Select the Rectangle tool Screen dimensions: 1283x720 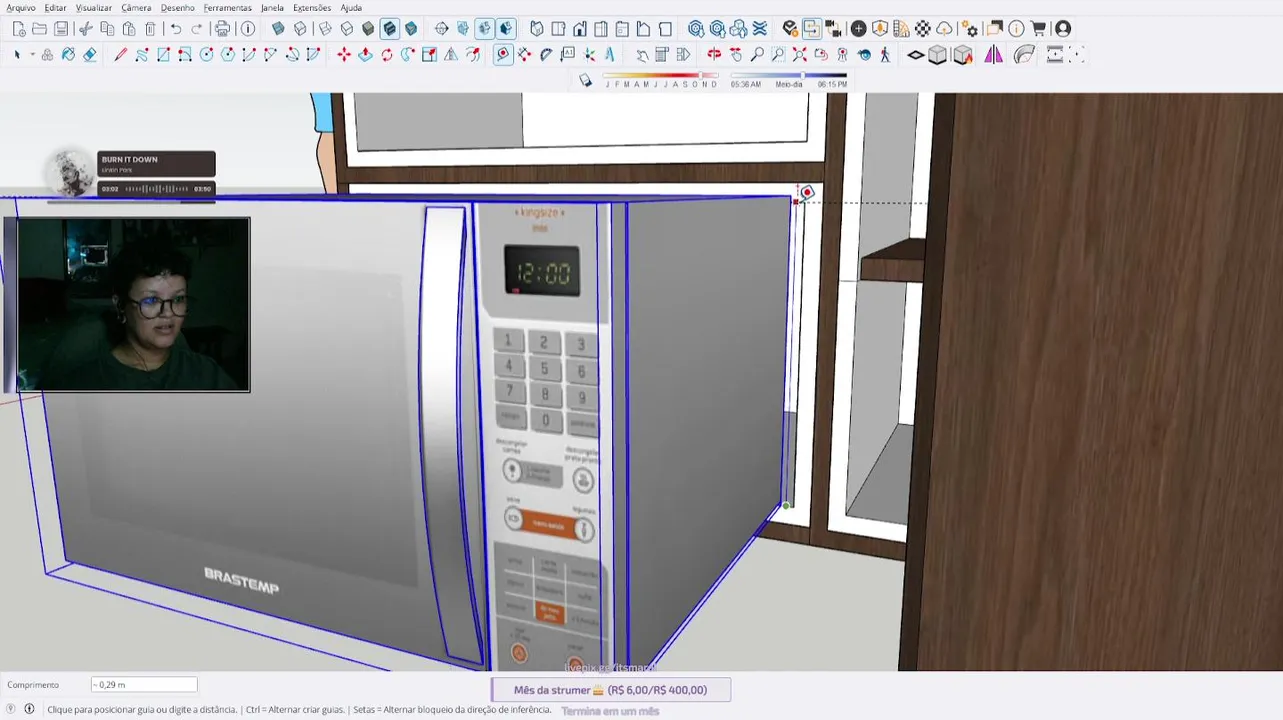tap(163, 55)
